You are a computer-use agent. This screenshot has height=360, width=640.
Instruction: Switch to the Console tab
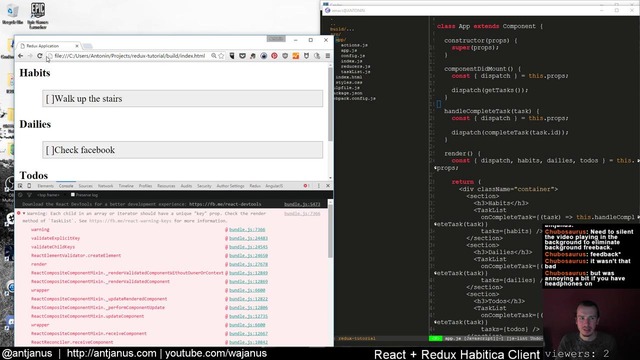tap(66, 186)
